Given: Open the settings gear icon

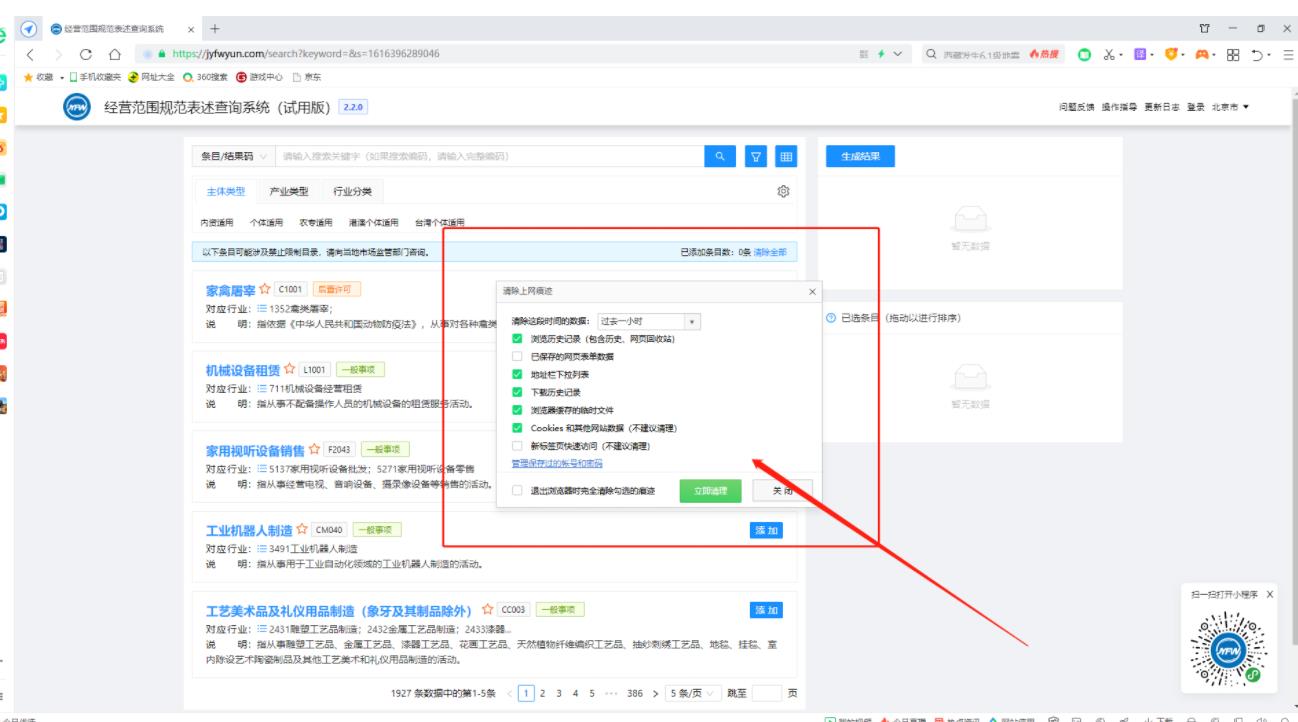Looking at the screenshot, I should point(784,191).
